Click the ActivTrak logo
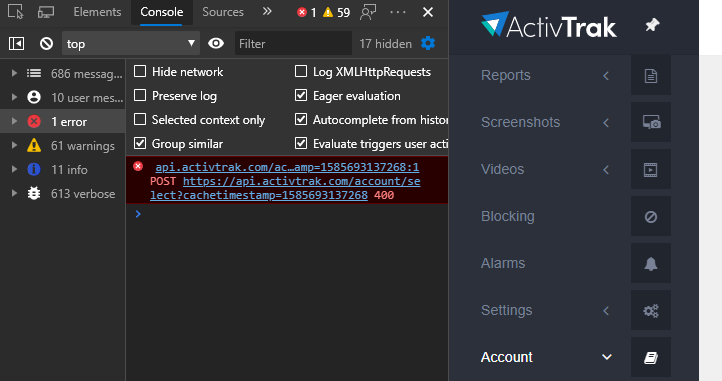The height and width of the screenshot is (381, 722). tap(548, 25)
